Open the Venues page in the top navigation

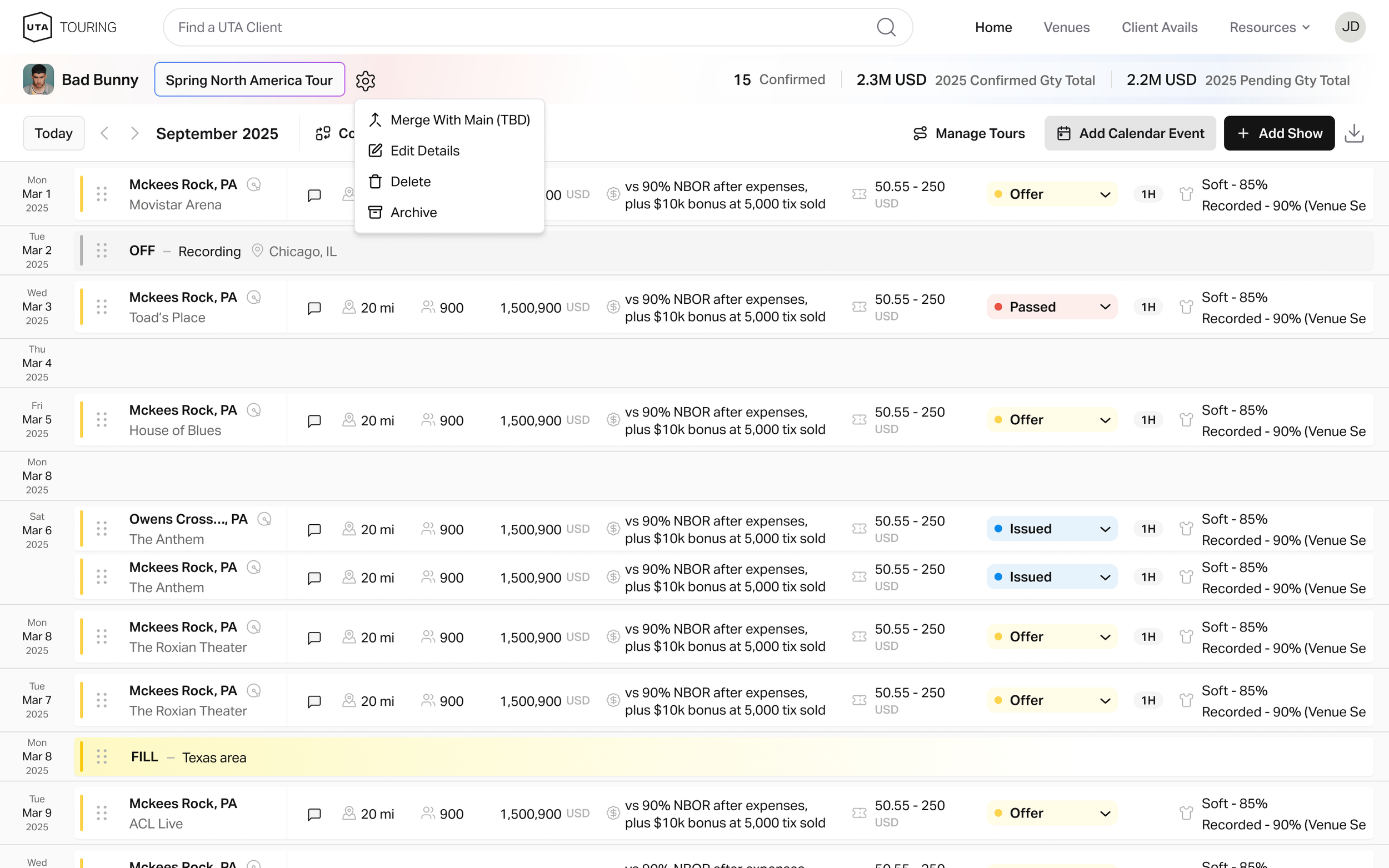coord(1066,27)
